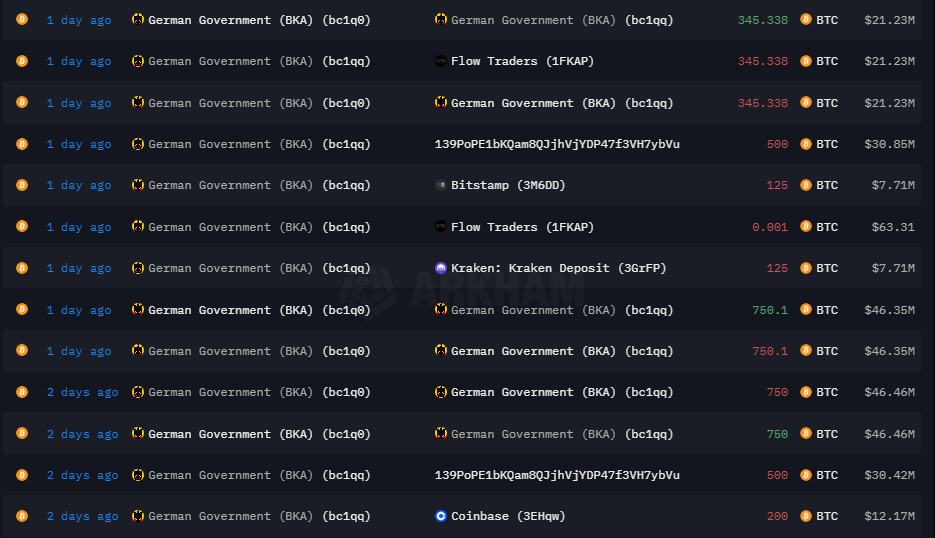Click the 200 BTC amount value
935x538 pixels.
click(777, 516)
